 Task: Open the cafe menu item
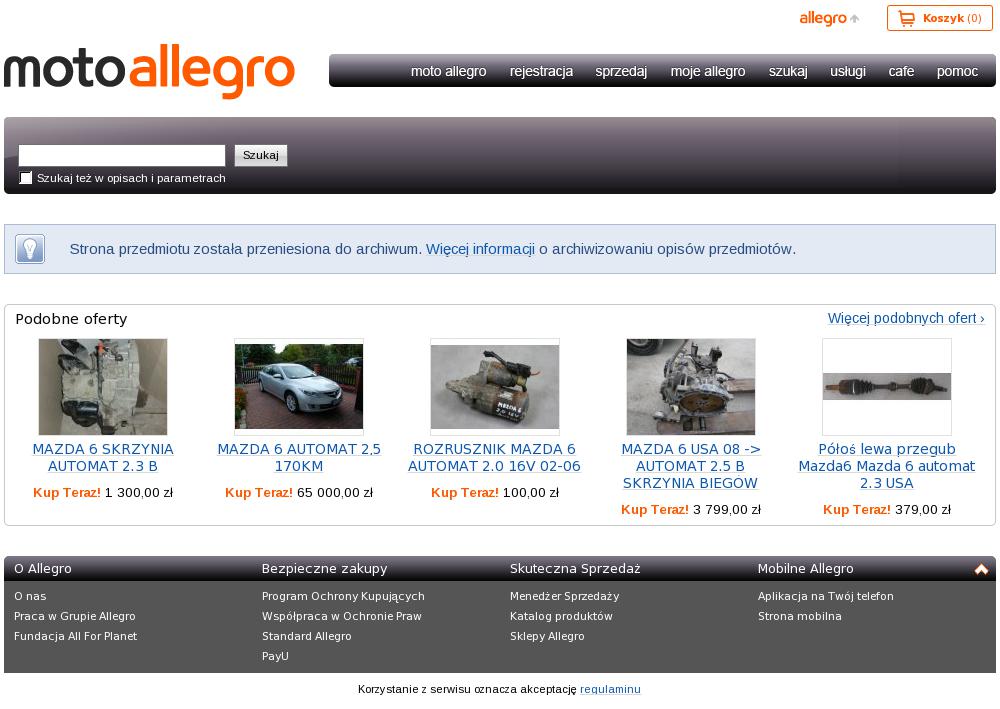[x=901, y=71]
